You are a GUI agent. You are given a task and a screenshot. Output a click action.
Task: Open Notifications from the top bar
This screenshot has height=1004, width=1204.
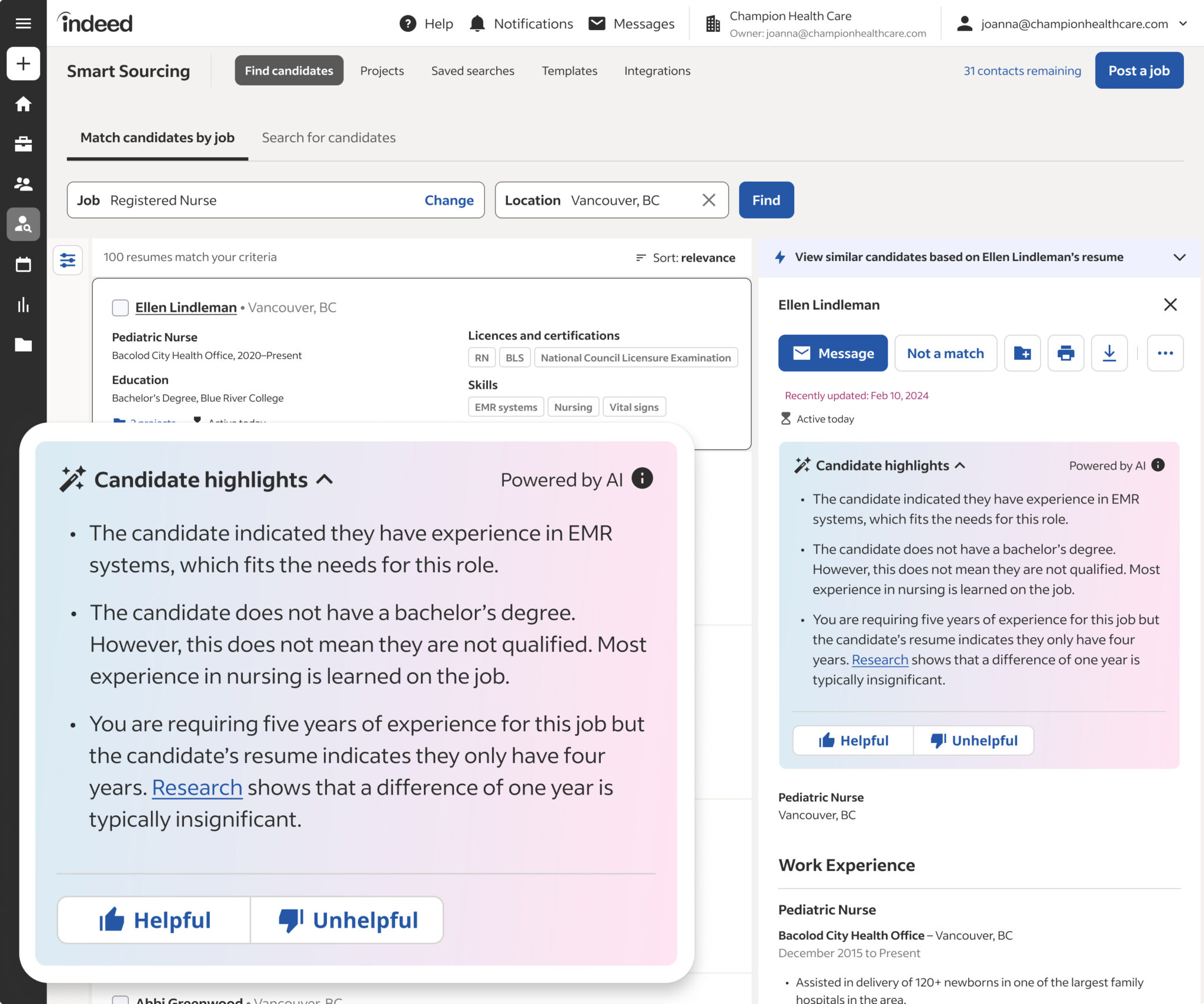click(x=521, y=24)
